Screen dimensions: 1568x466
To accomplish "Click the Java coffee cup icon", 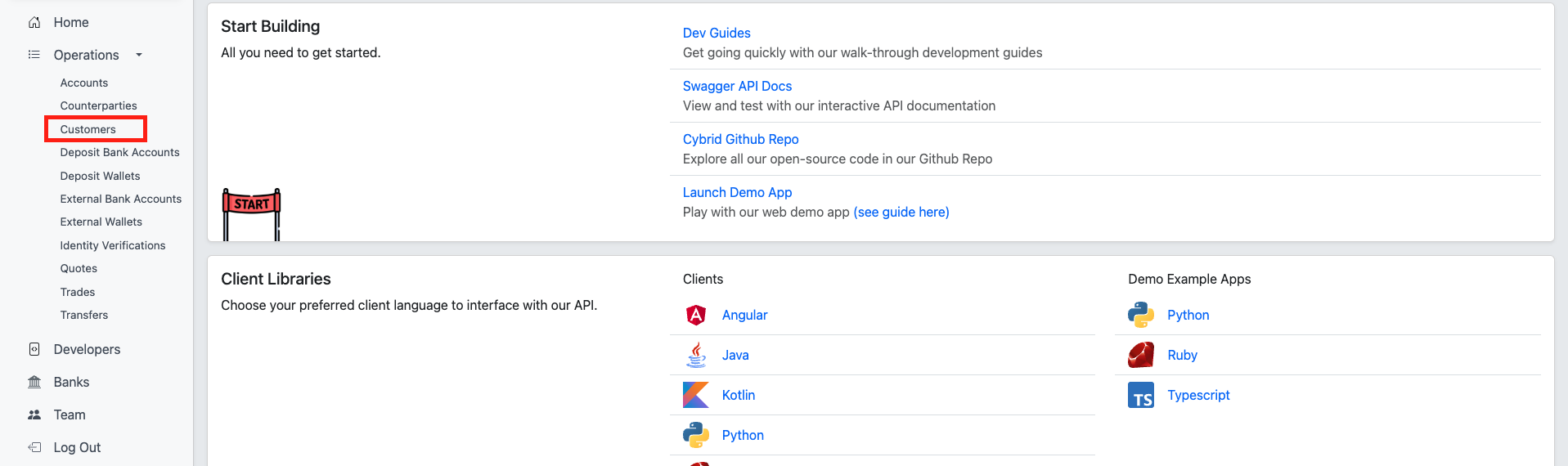I will click(696, 355).
